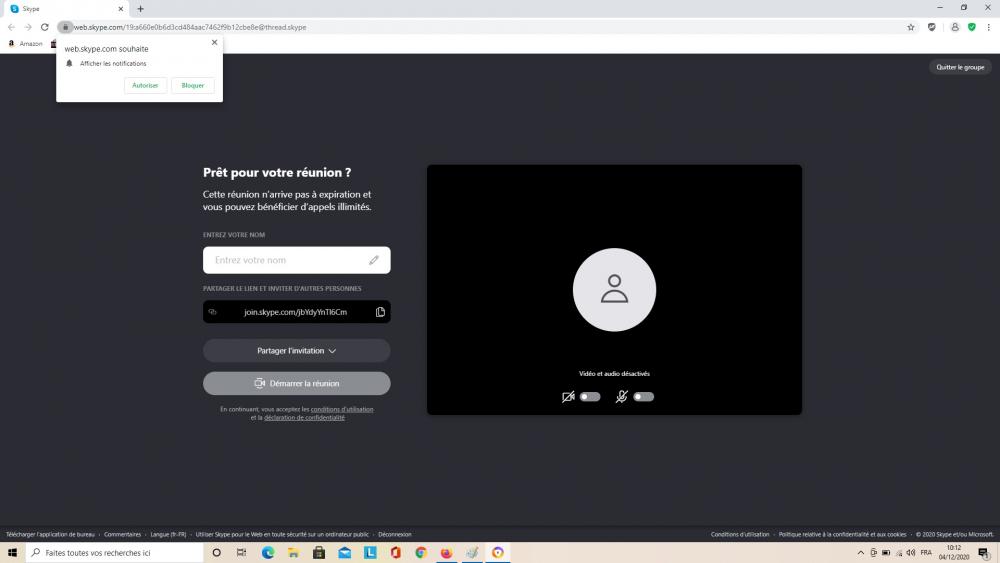1000x563 pixels.
Task: Click the browser address bar URL
Action: 190,27
